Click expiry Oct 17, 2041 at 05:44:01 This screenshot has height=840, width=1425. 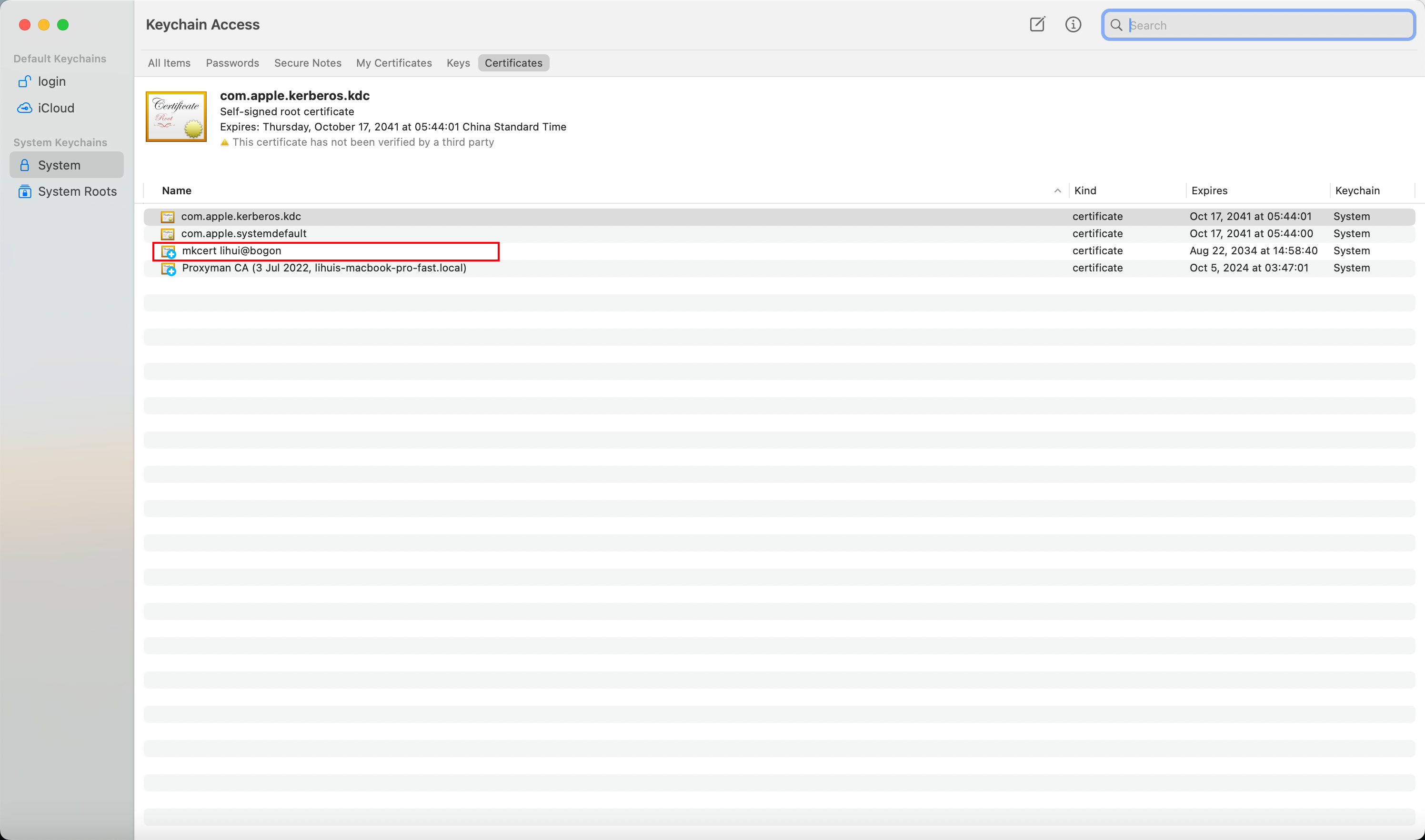click(1251, 216)
